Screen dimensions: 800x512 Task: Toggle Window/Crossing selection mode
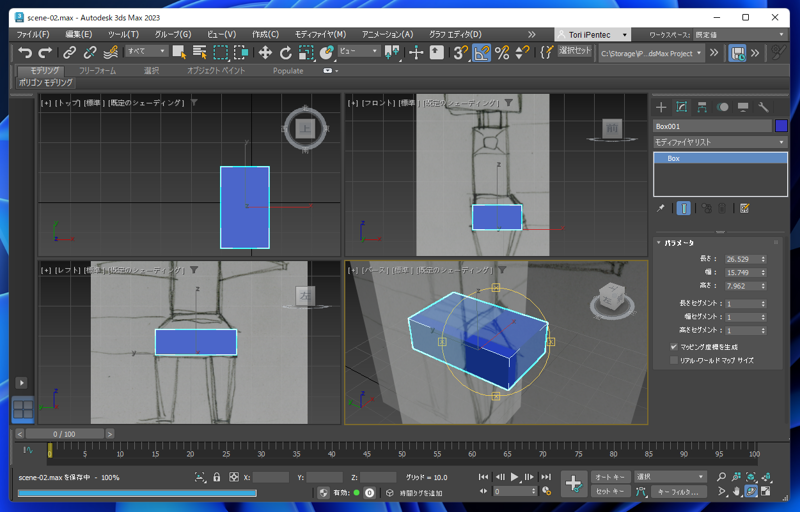coord(241,52)
